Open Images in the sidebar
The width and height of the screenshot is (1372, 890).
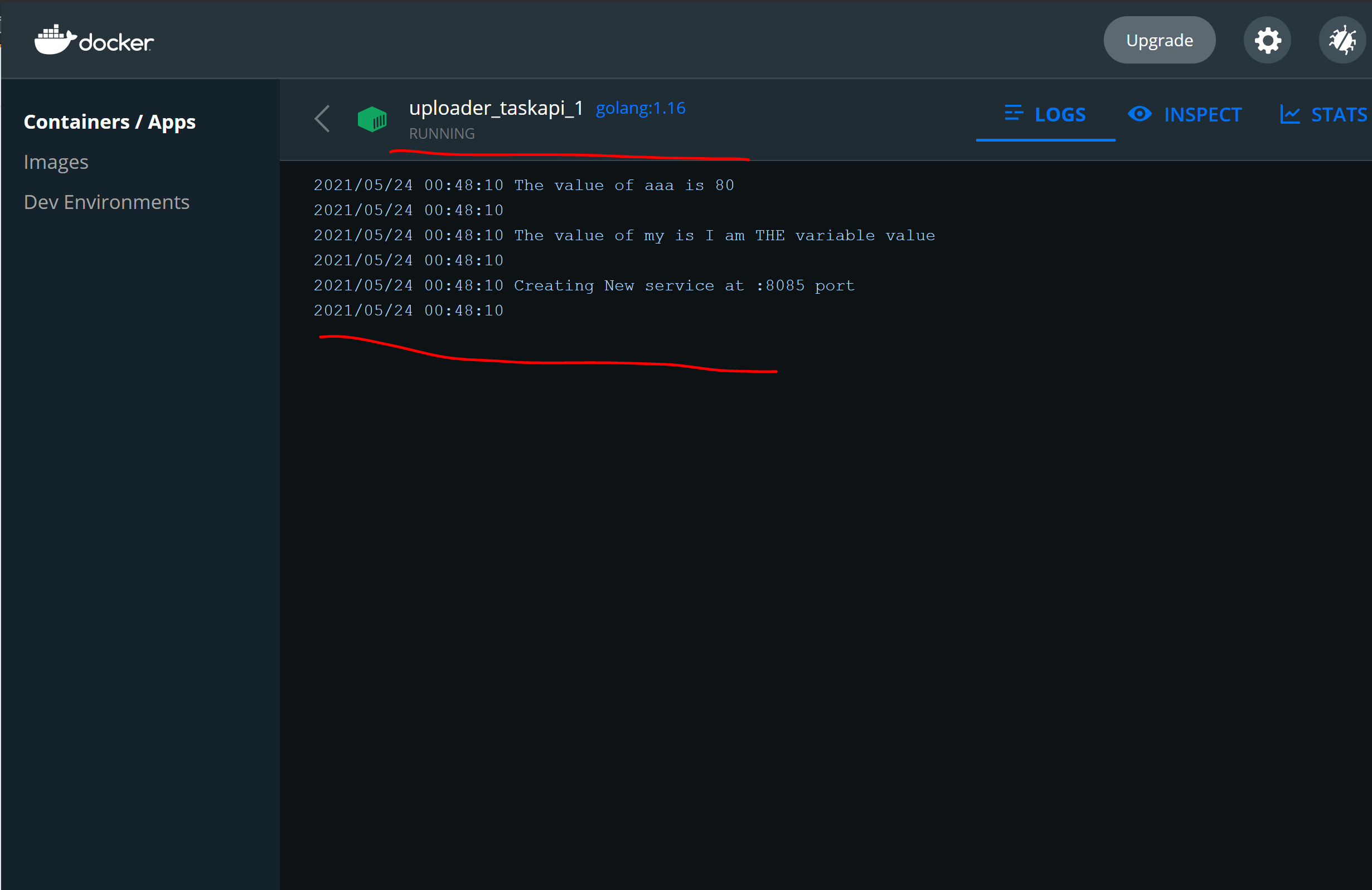click(x=56, y=162)
